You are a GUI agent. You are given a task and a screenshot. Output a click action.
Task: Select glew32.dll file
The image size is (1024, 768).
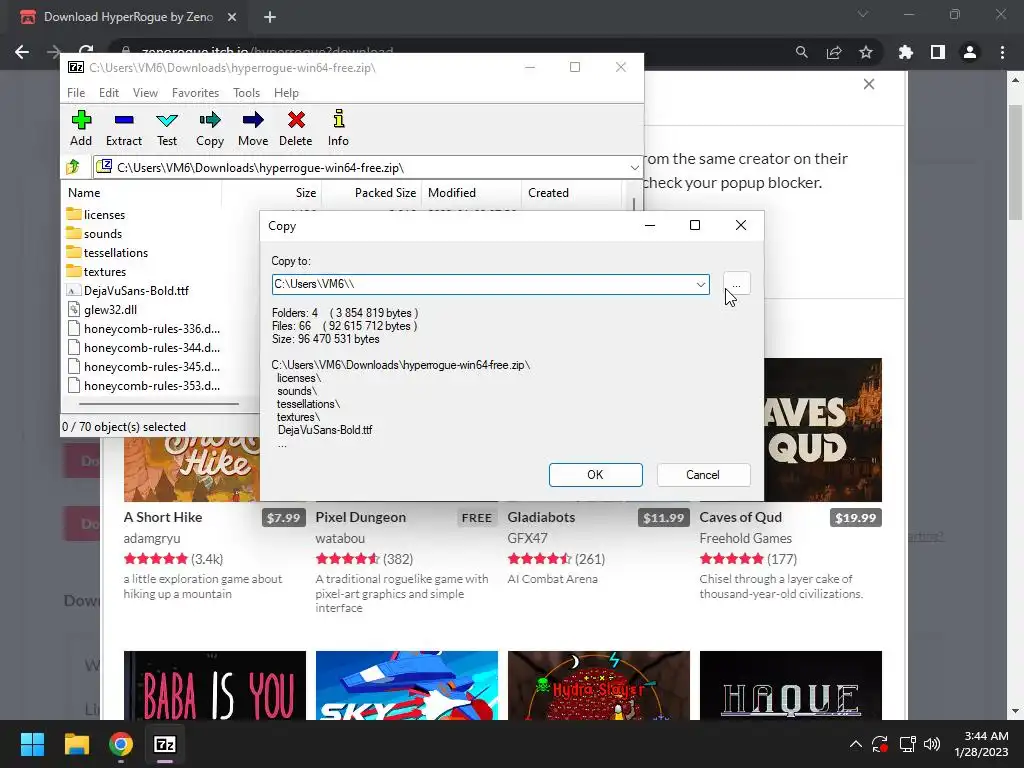102,310
